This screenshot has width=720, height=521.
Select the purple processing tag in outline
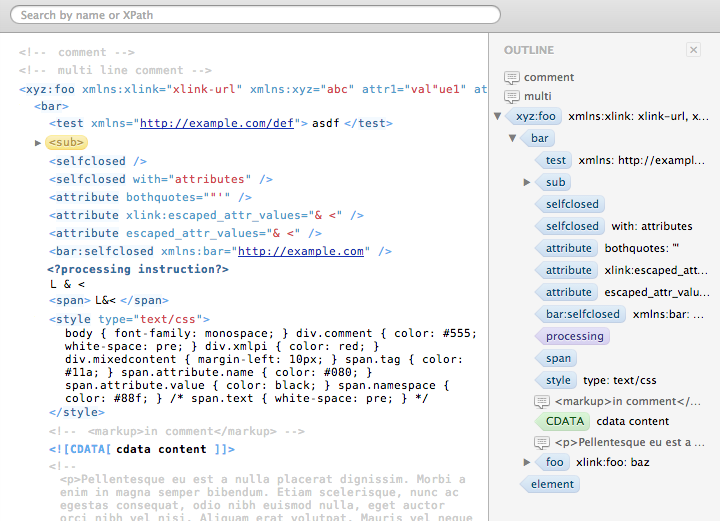[x=572, y=336]
